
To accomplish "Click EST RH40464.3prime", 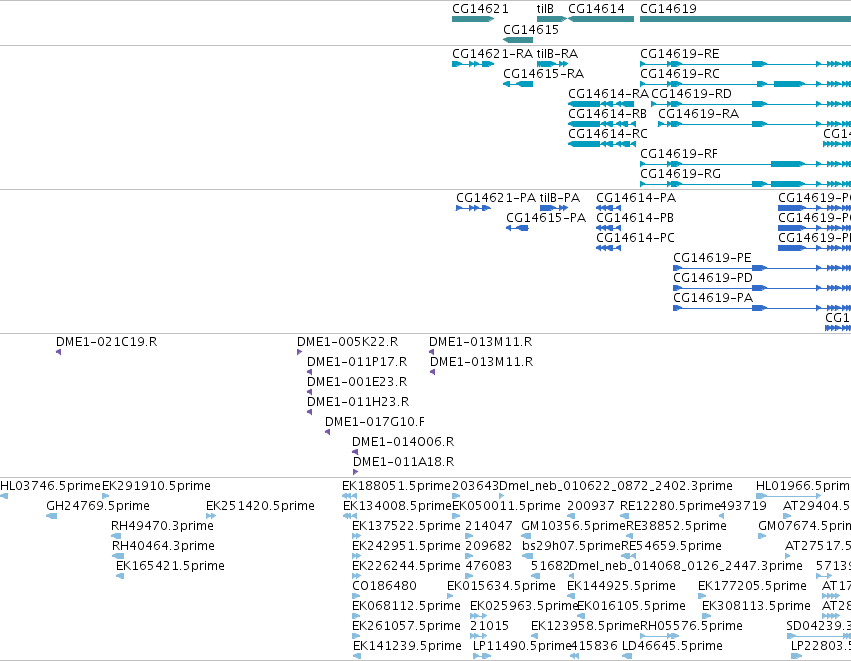I will coord(163,546).
